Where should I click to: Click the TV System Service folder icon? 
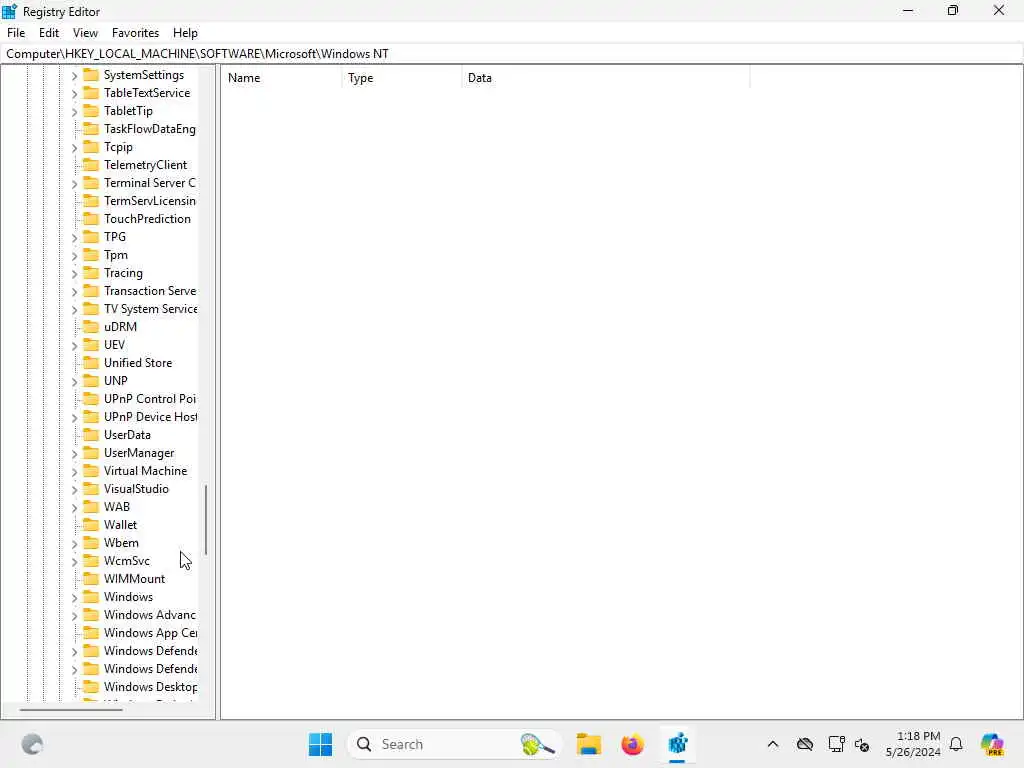91,309
